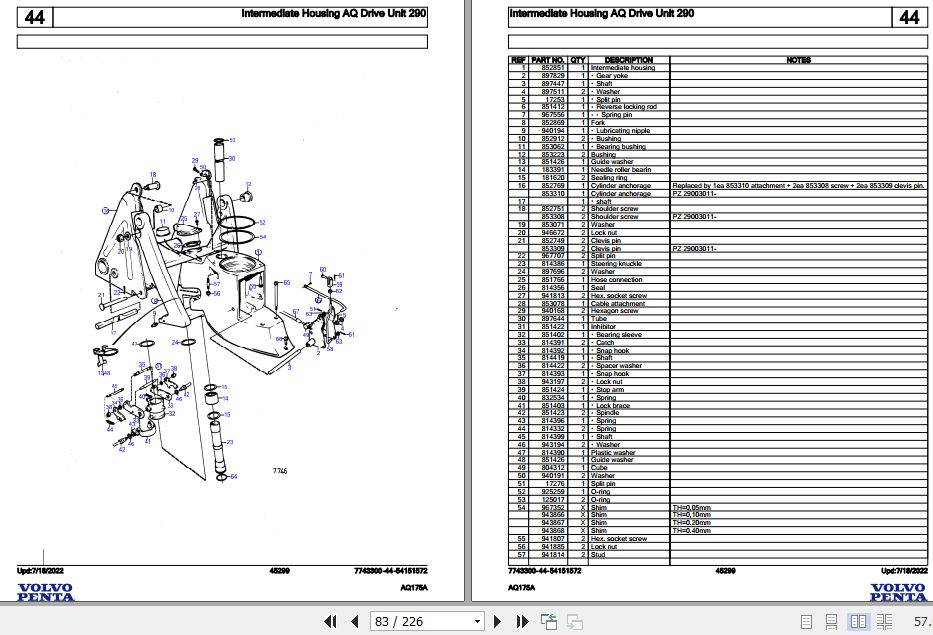Enable continuous scrolling page layout
Screen dimensions: 933x635
[831, 622]
